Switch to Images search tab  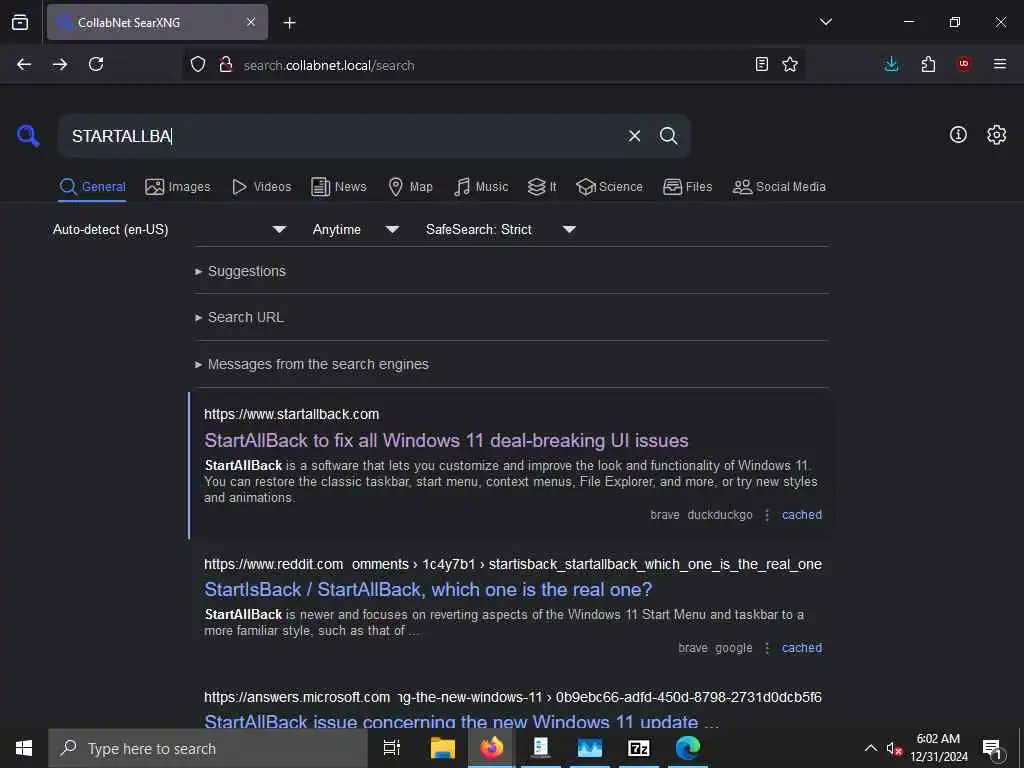(x=178, y=187)
